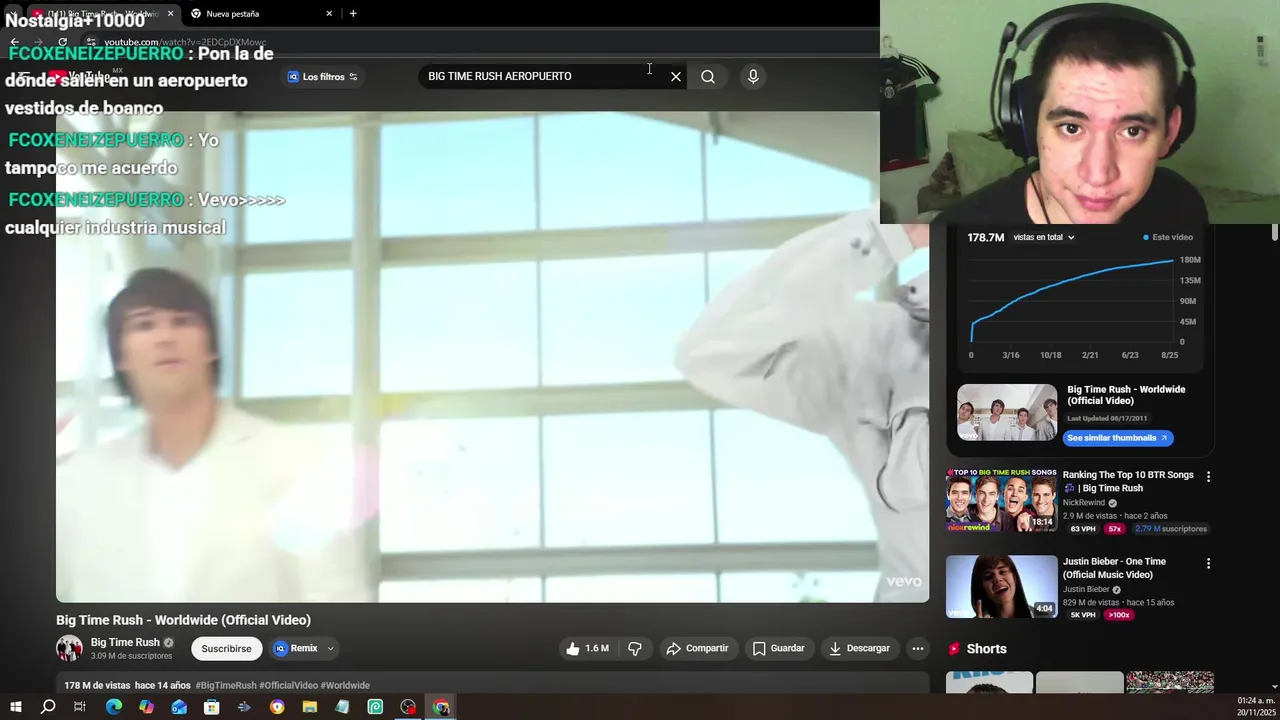The height and width of the screenshot is (720, 1280).
Task: Open Big Time Rush channel name link
Action: pyautogui.click(x=125, y=642)
